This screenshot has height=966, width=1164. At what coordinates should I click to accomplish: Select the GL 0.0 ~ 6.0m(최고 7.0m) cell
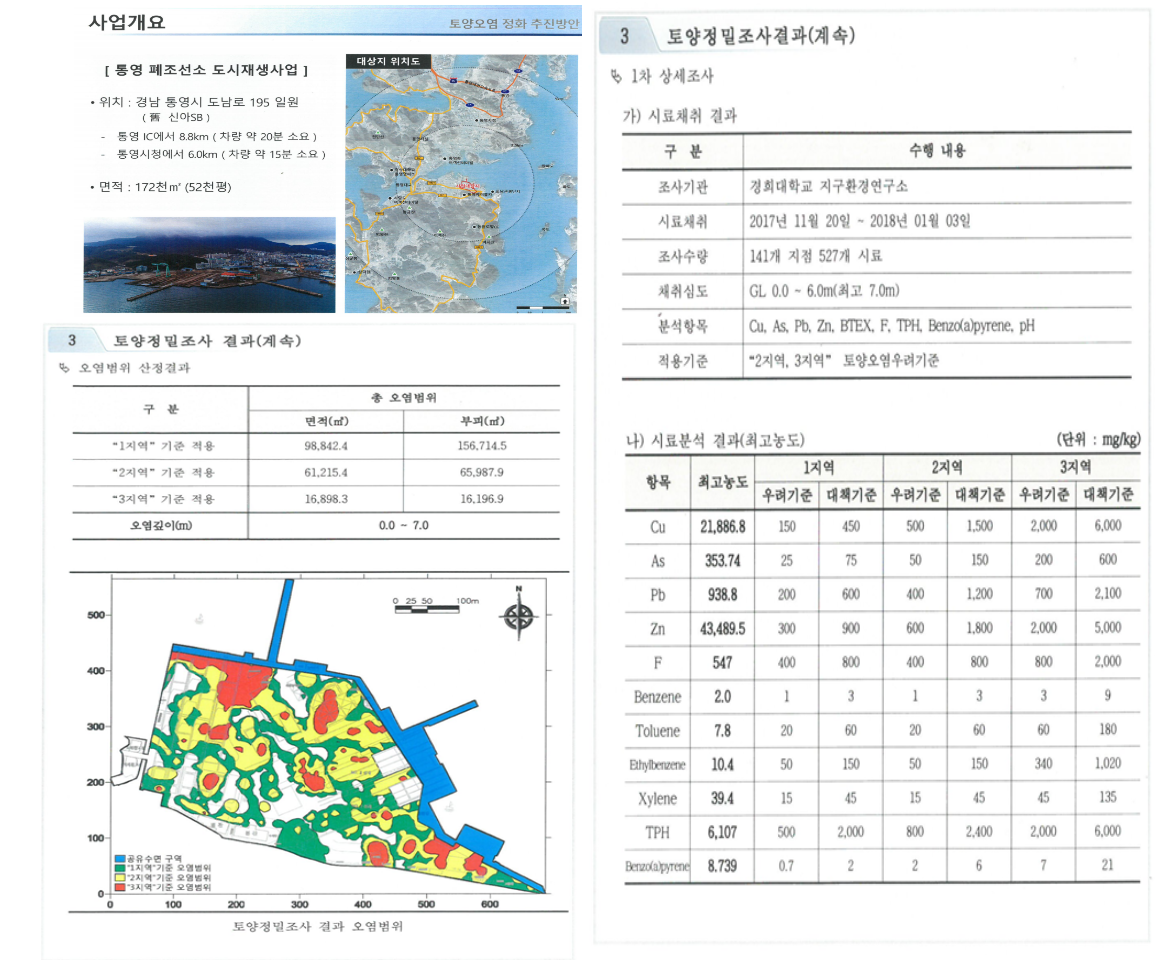click(x=825, y=291)
